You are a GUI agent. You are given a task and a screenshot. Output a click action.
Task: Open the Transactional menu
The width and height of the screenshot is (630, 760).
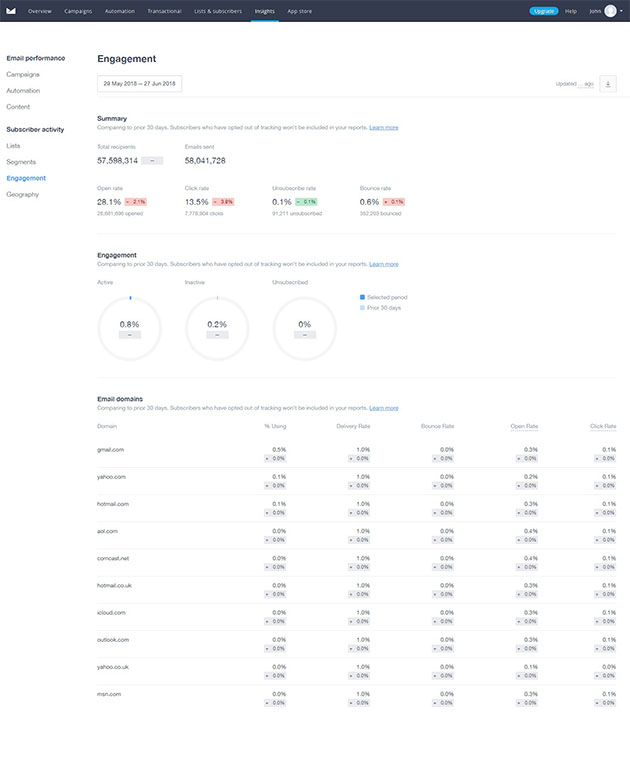pyautogui.click(x=164, y=11)
